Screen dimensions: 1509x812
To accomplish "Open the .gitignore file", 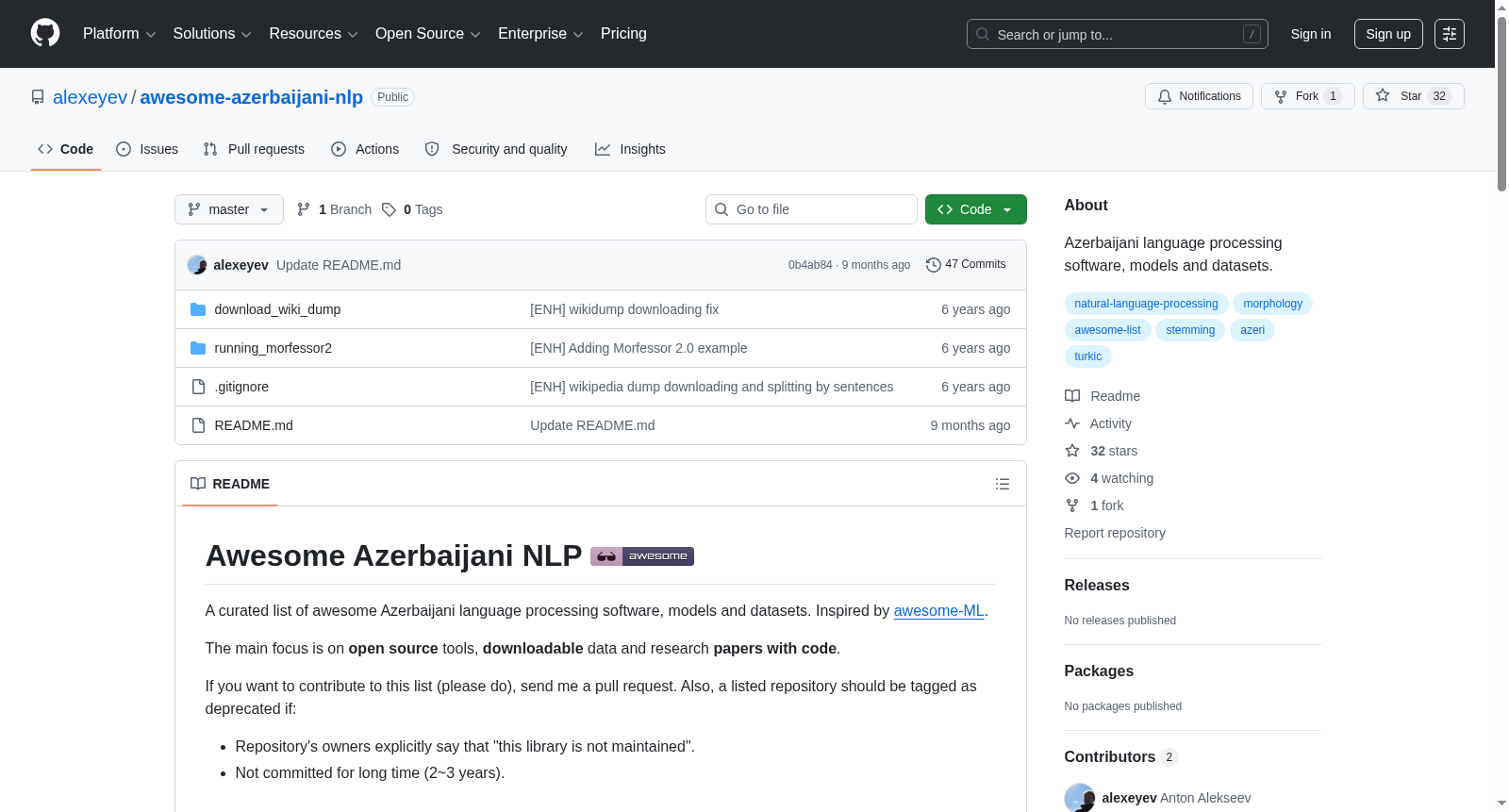I will coord(241,387).
